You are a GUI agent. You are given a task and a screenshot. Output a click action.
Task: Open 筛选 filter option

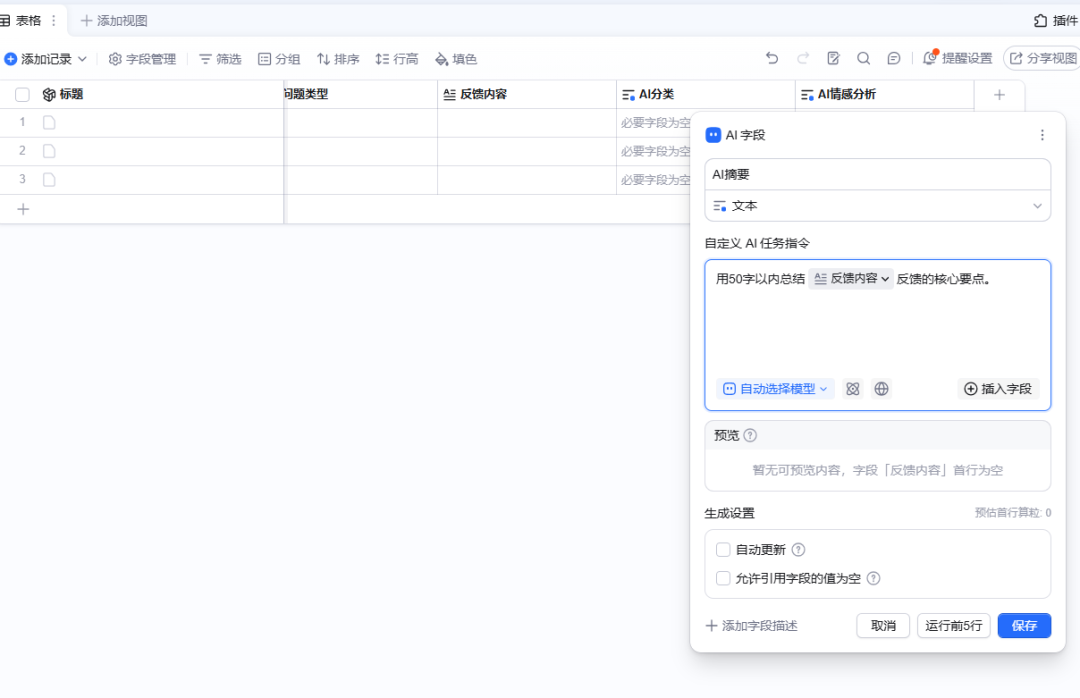(220, 59)
